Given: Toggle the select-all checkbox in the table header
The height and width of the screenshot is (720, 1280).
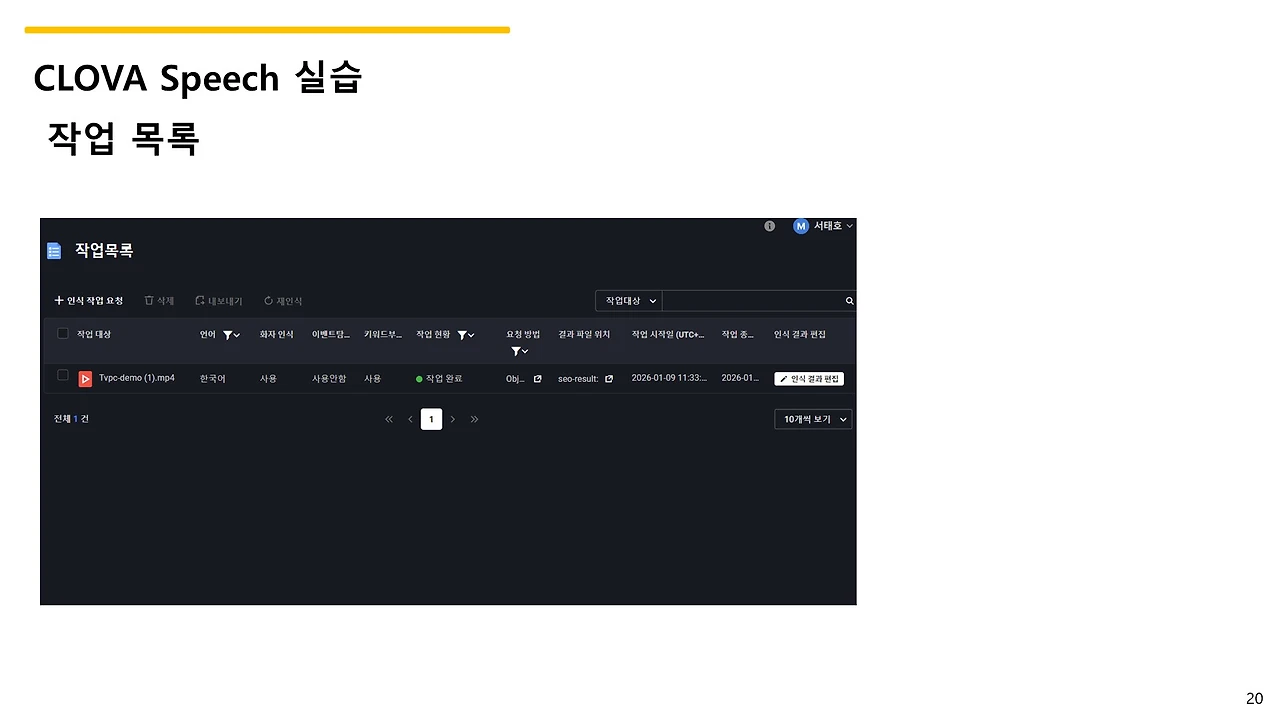Looking at the screenshot, I should [61, 332].
